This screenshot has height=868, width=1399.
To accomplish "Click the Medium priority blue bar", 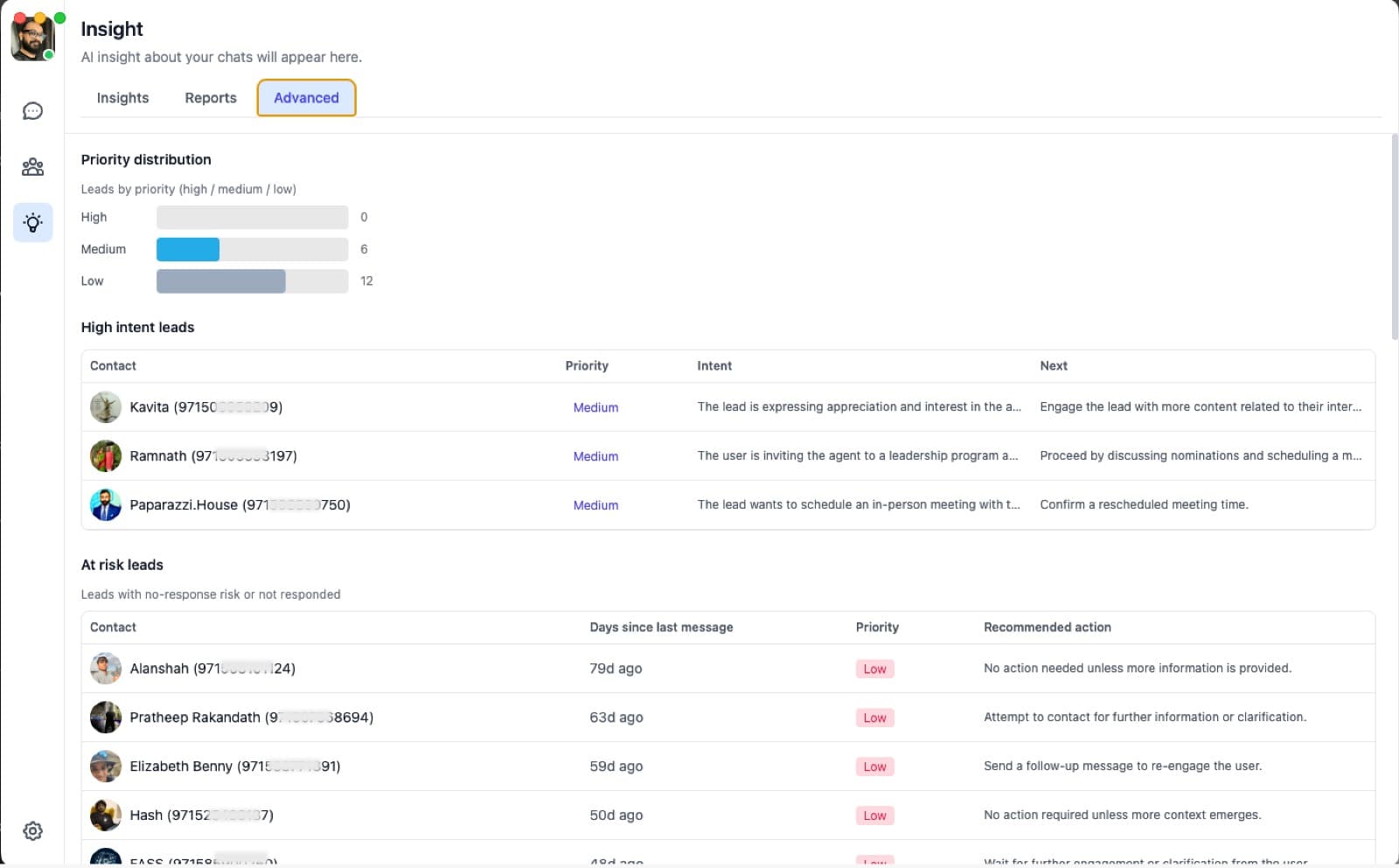I will [188, 249].
